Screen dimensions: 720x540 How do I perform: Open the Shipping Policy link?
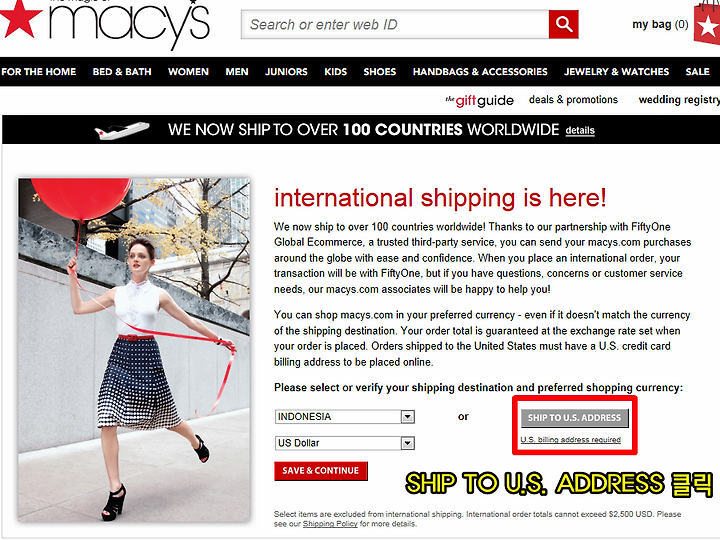[330, 524]
